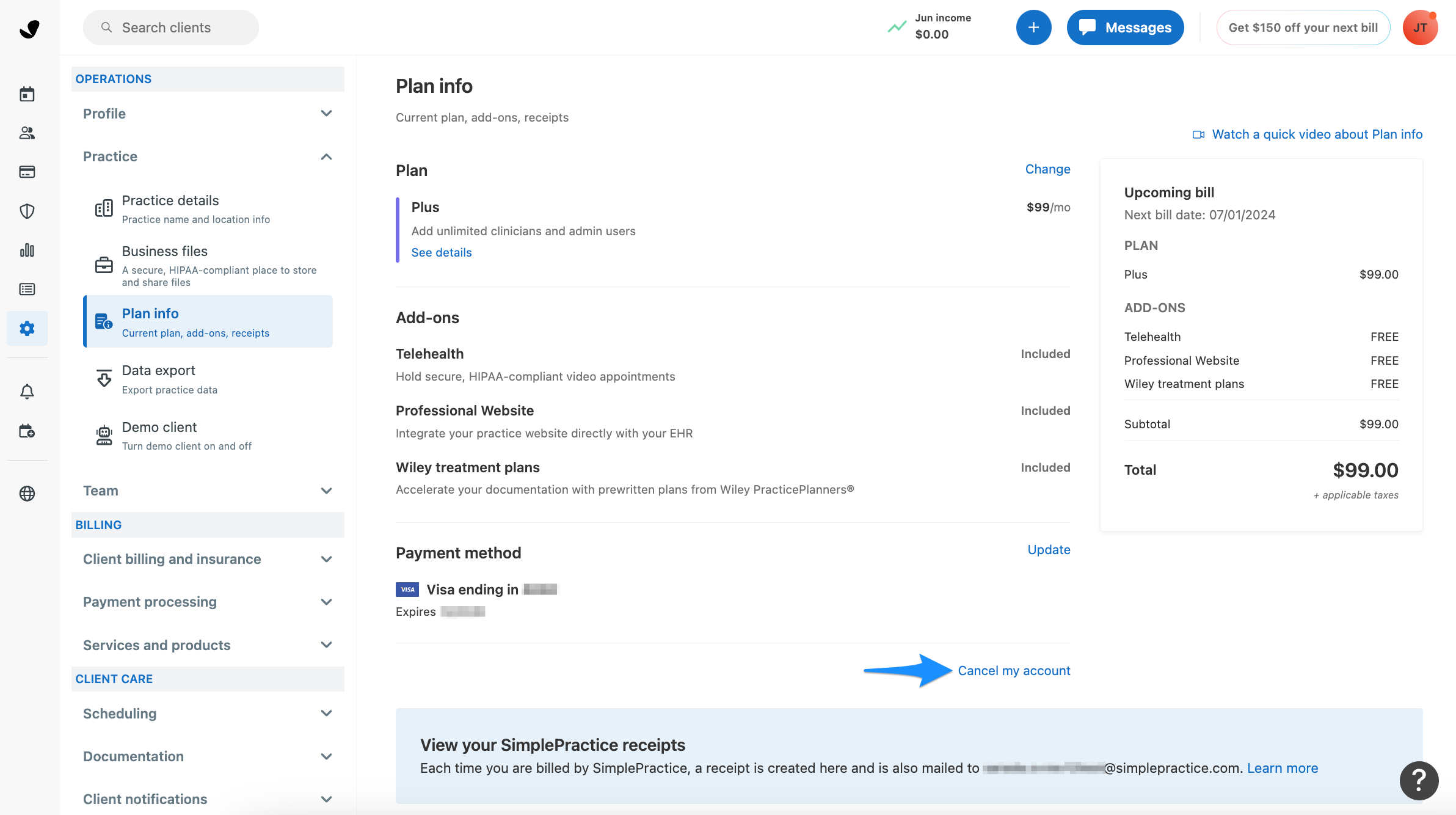Open the Demo client settings
This screenshot has height=815, width=1456.
pos(208,436)
